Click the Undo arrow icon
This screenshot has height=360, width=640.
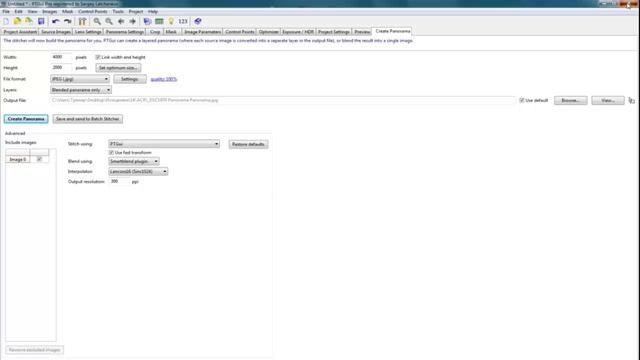click(56, 21)
